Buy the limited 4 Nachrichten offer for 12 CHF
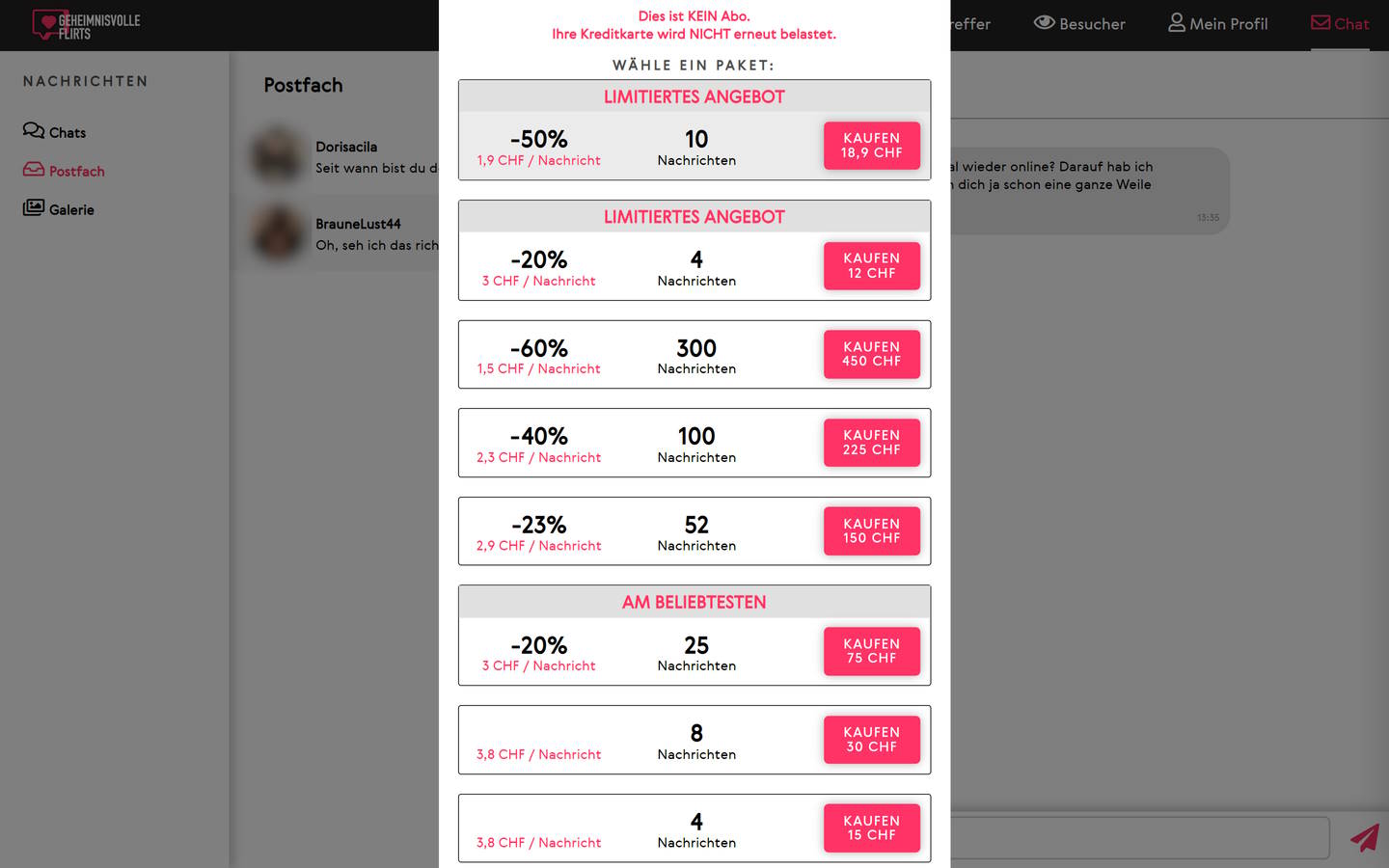 871,265
